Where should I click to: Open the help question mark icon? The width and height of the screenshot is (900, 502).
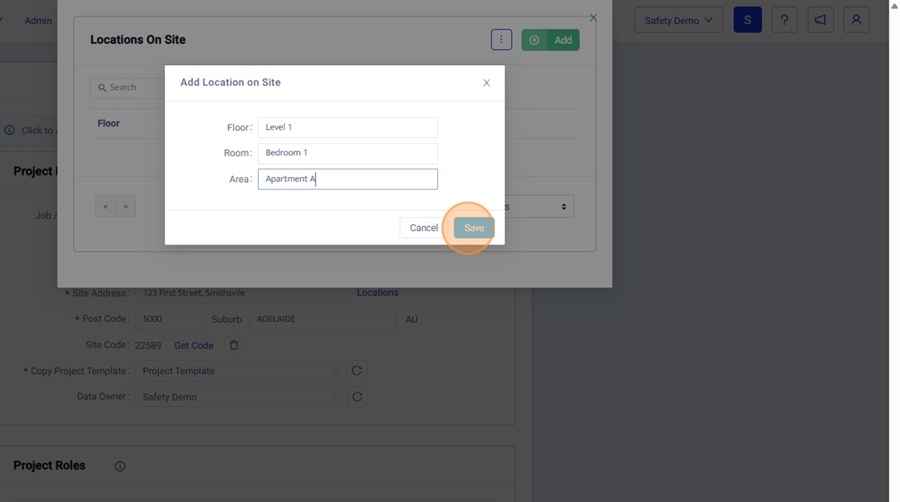[x=784, y=20]
